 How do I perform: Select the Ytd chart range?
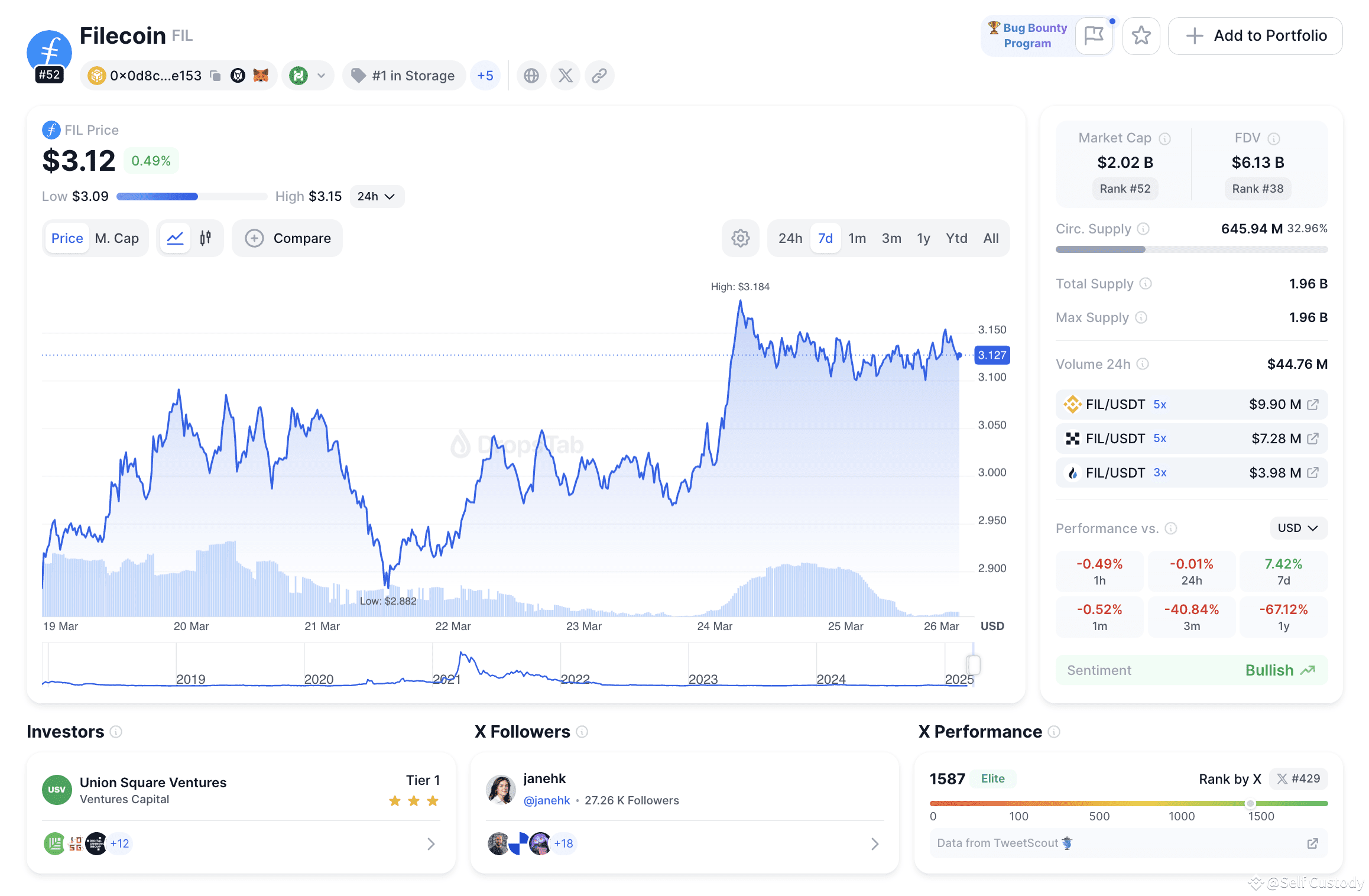tap(956, 238)
